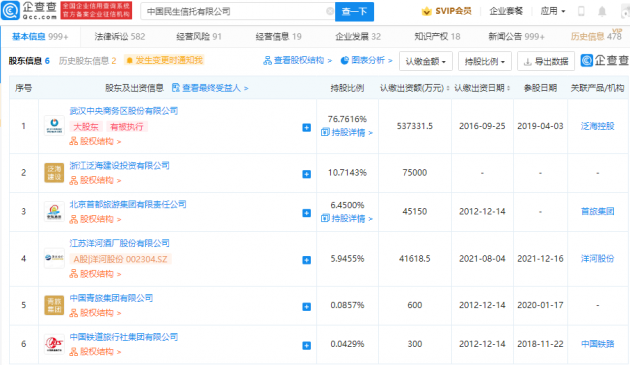Switch to 企业发展 32 tab

pyautogui.click(x=358, y=37)
